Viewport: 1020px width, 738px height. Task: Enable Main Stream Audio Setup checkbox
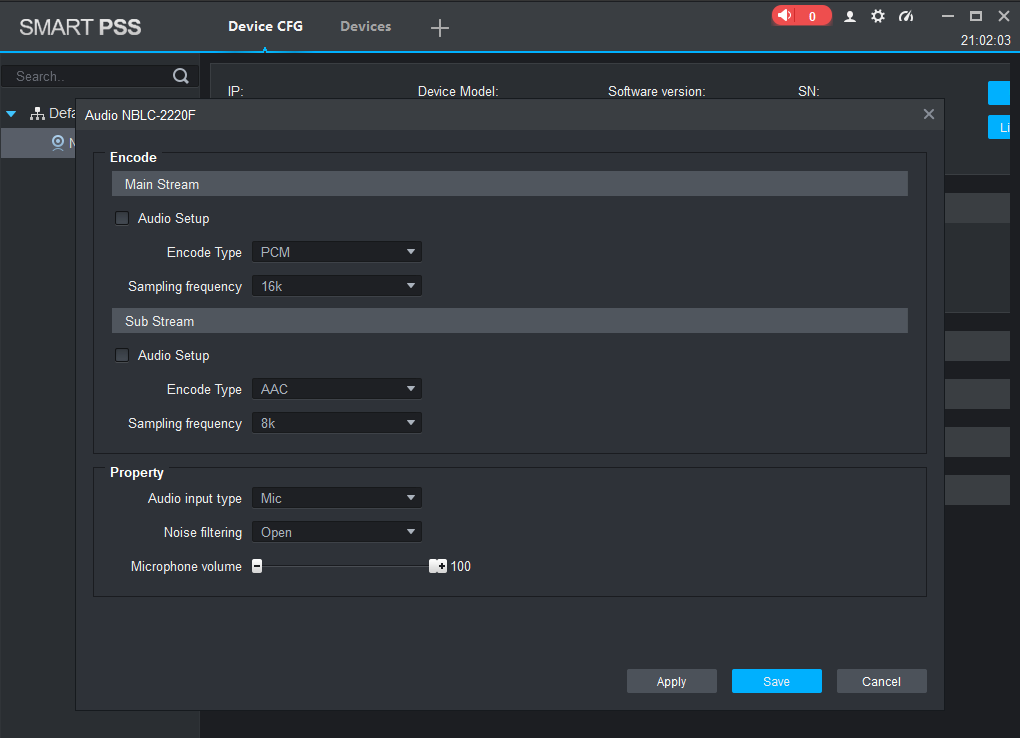(122, 218)
